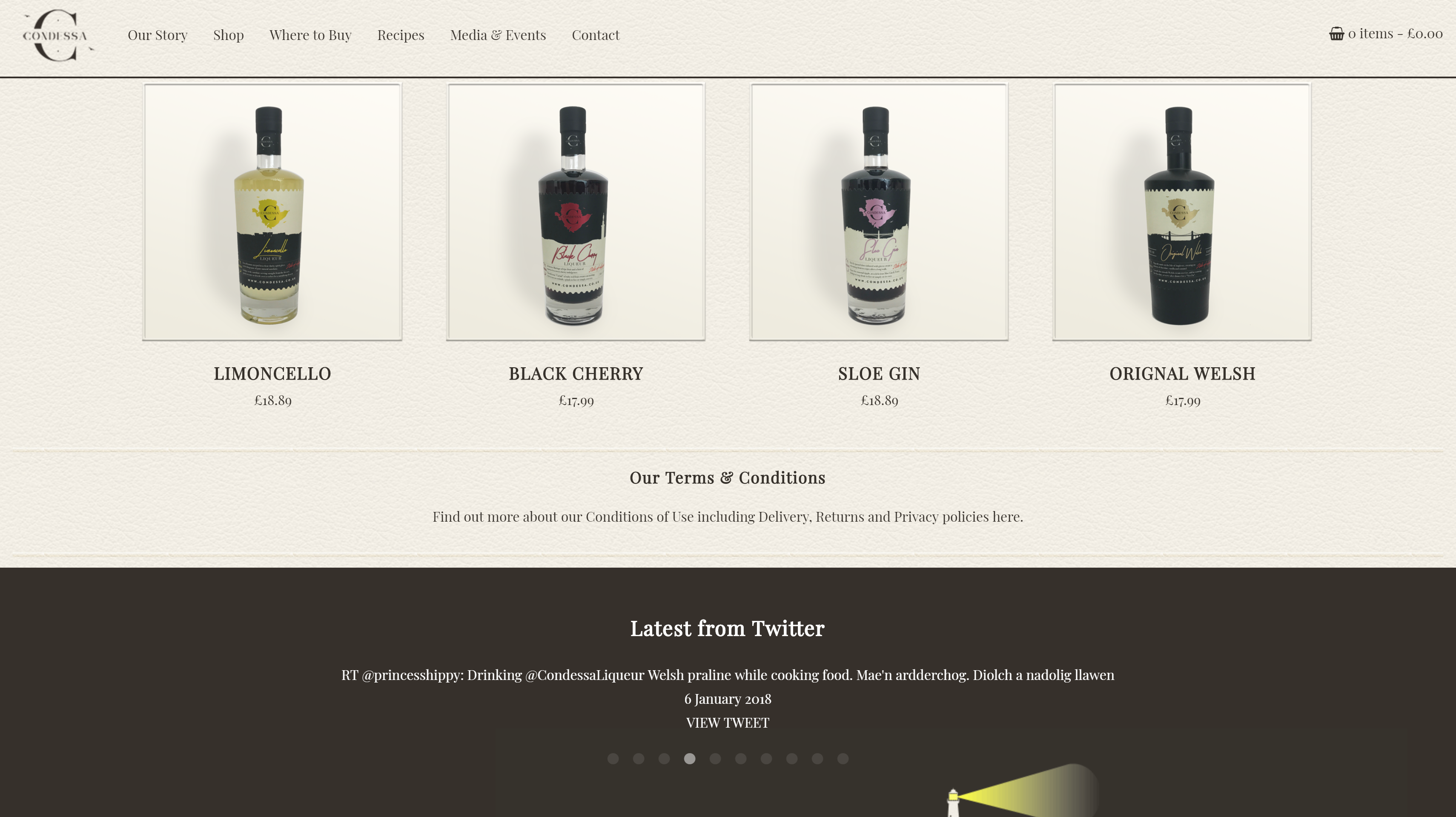Click the Black Cherry bottle image

[576, 212]
